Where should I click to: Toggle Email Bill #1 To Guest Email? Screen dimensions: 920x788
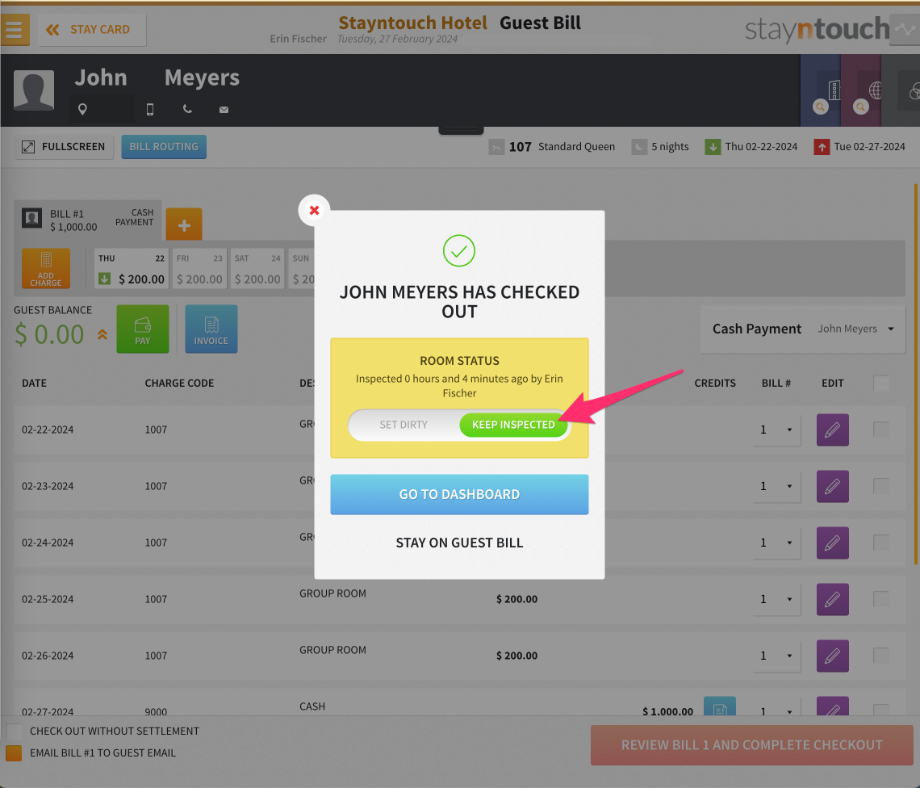tap(13, 753)
